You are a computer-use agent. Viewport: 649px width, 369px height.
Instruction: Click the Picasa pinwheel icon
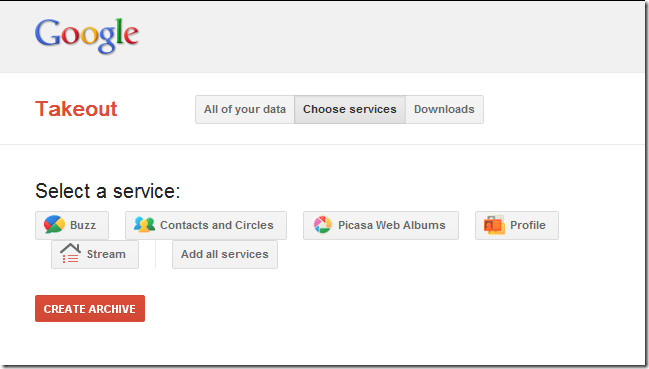(322, 225)
